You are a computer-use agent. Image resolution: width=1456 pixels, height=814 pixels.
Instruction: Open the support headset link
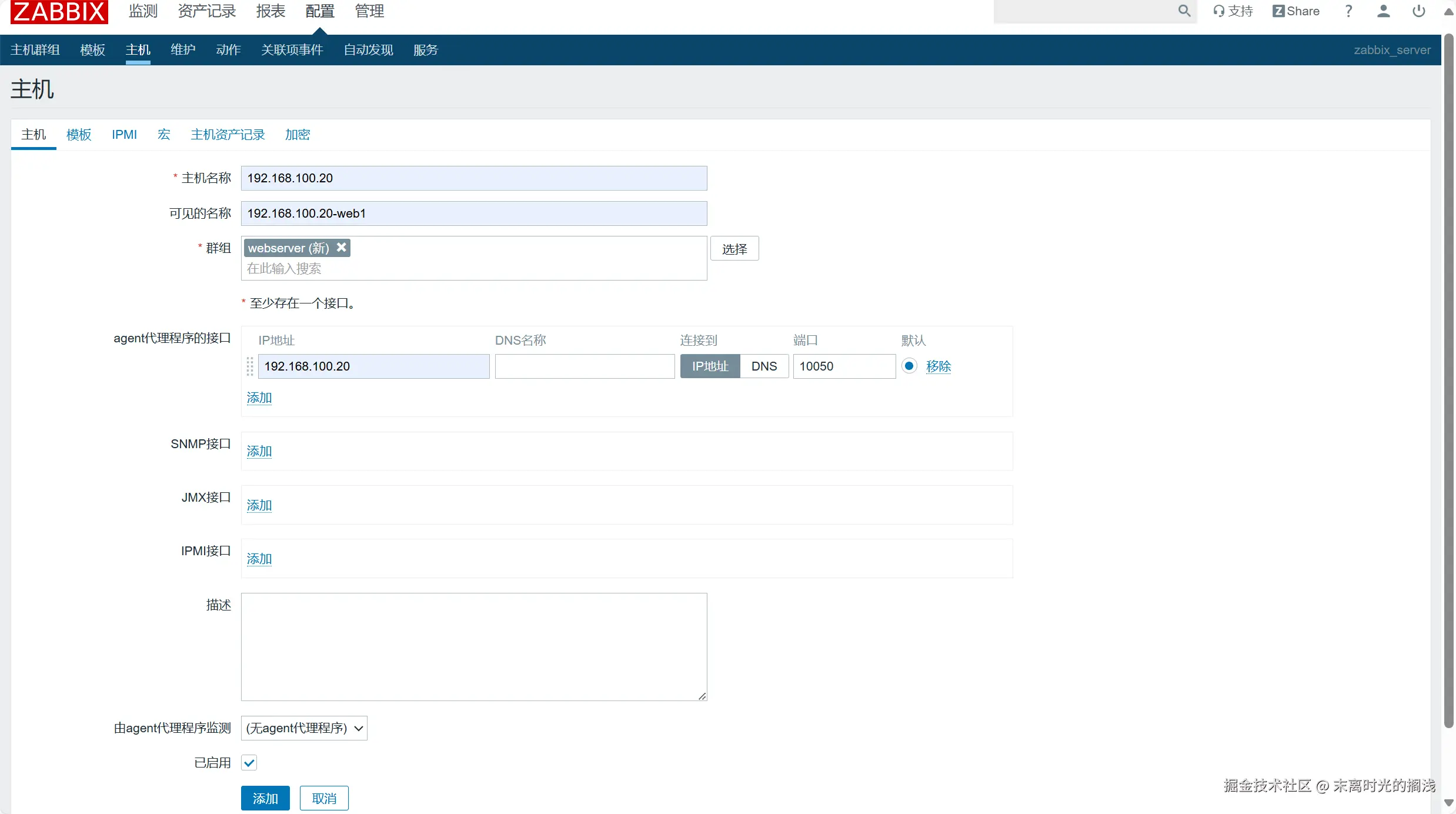1233,11
